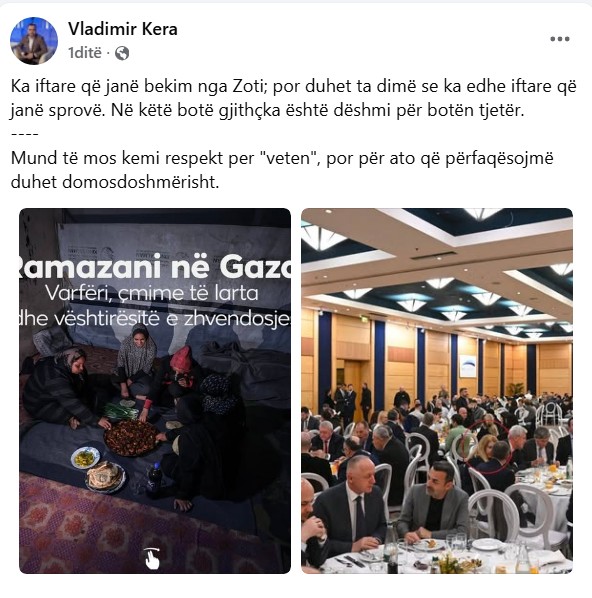The height and width of the screenshot is (598, 592).
Task: Open the Ramazani në Gaza photo
Action: click(x=155, y=391)
